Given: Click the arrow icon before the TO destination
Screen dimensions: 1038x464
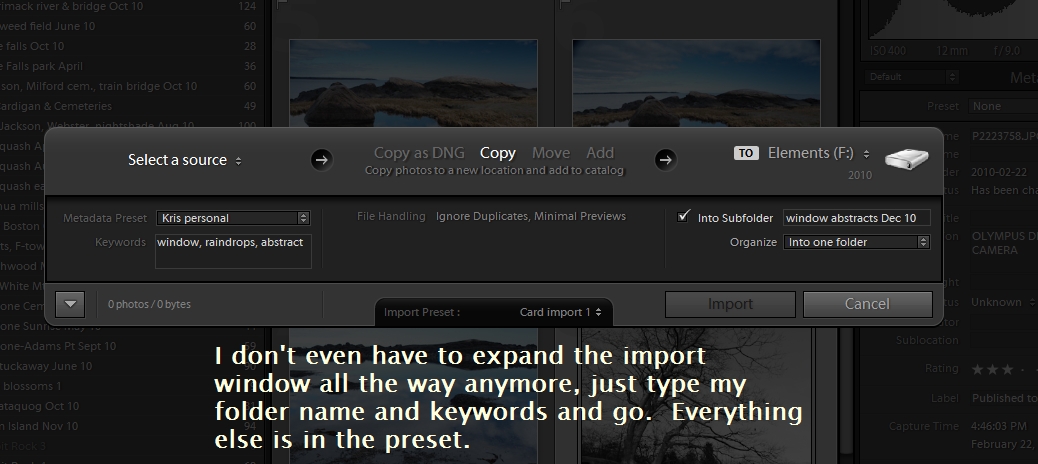Looking at the screenshot, I should [665, 159].
